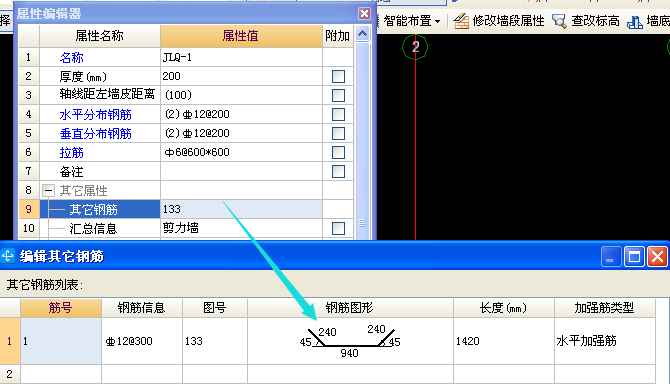Click the 筋号 column header
Image resolution: width=670 pixels, height=384 pixels.
tap(61, 308)
